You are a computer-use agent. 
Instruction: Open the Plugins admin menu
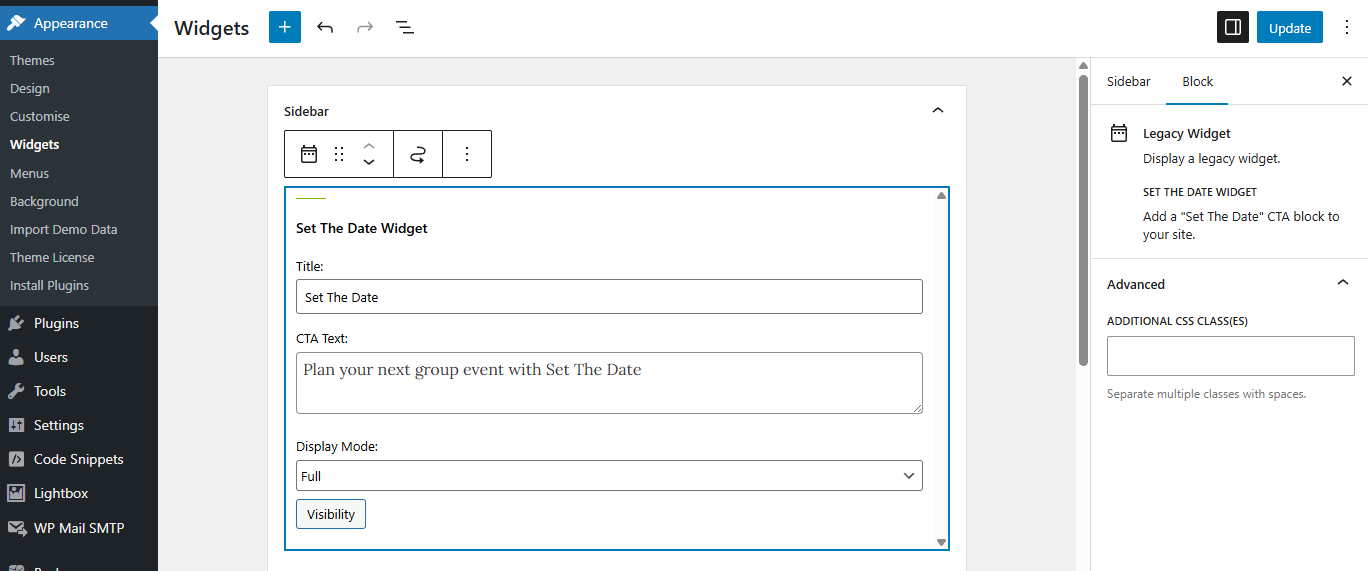coord(56,323)
